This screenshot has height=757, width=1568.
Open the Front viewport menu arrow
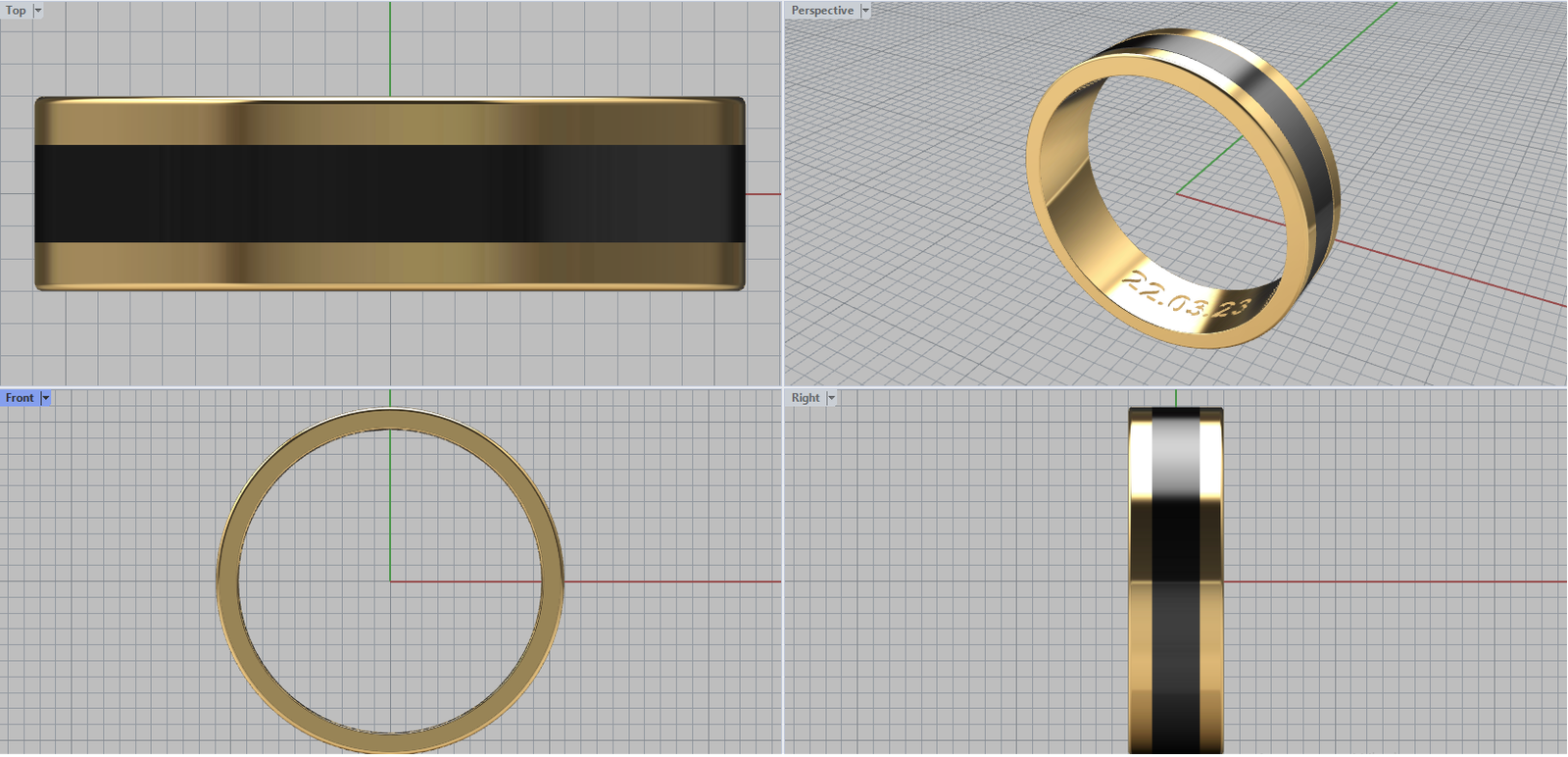[x=46, y=398]
